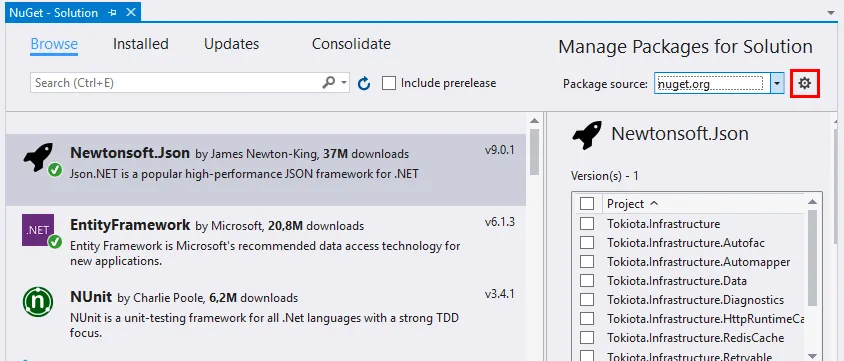
Task: Switch to the Installed tab
Action: (140, 44)
